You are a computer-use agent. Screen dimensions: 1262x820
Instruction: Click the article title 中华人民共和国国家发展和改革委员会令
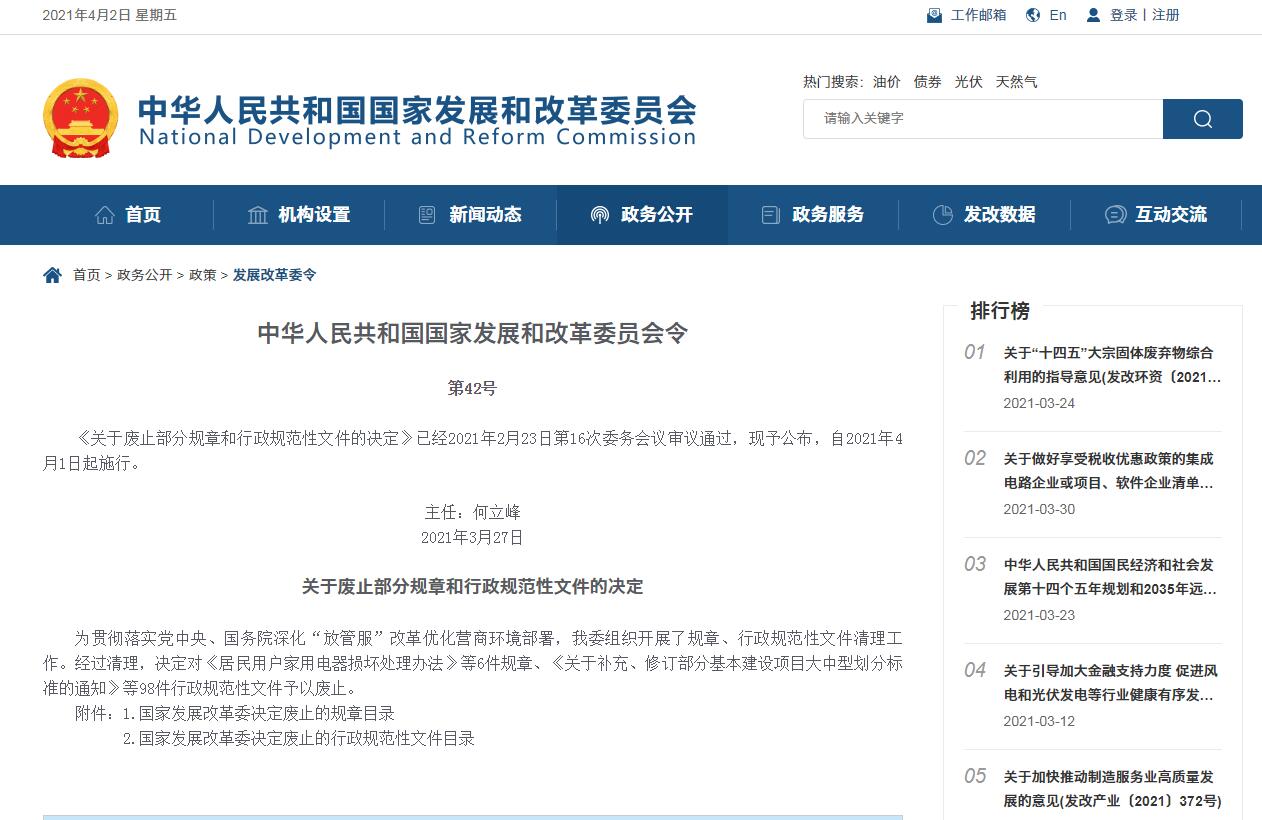point(472,333)
